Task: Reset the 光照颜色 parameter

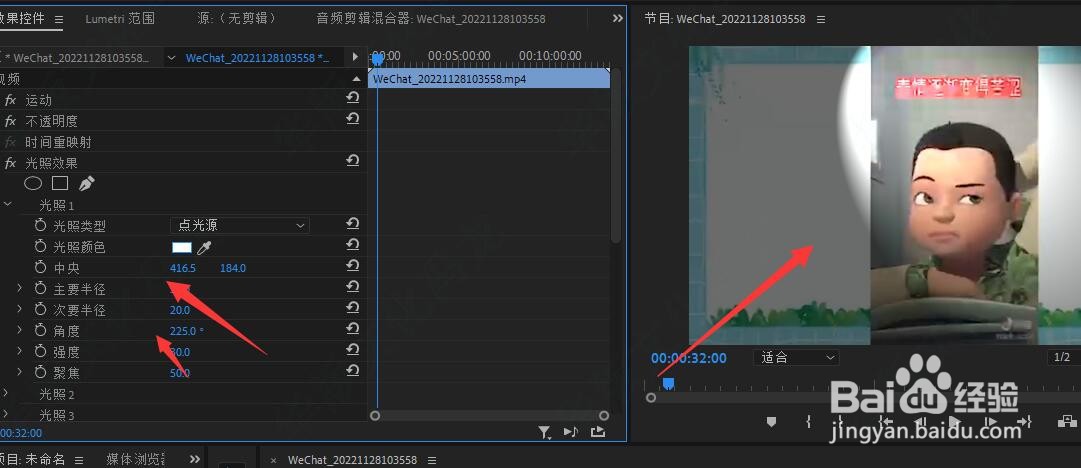Action: (352, 245)
